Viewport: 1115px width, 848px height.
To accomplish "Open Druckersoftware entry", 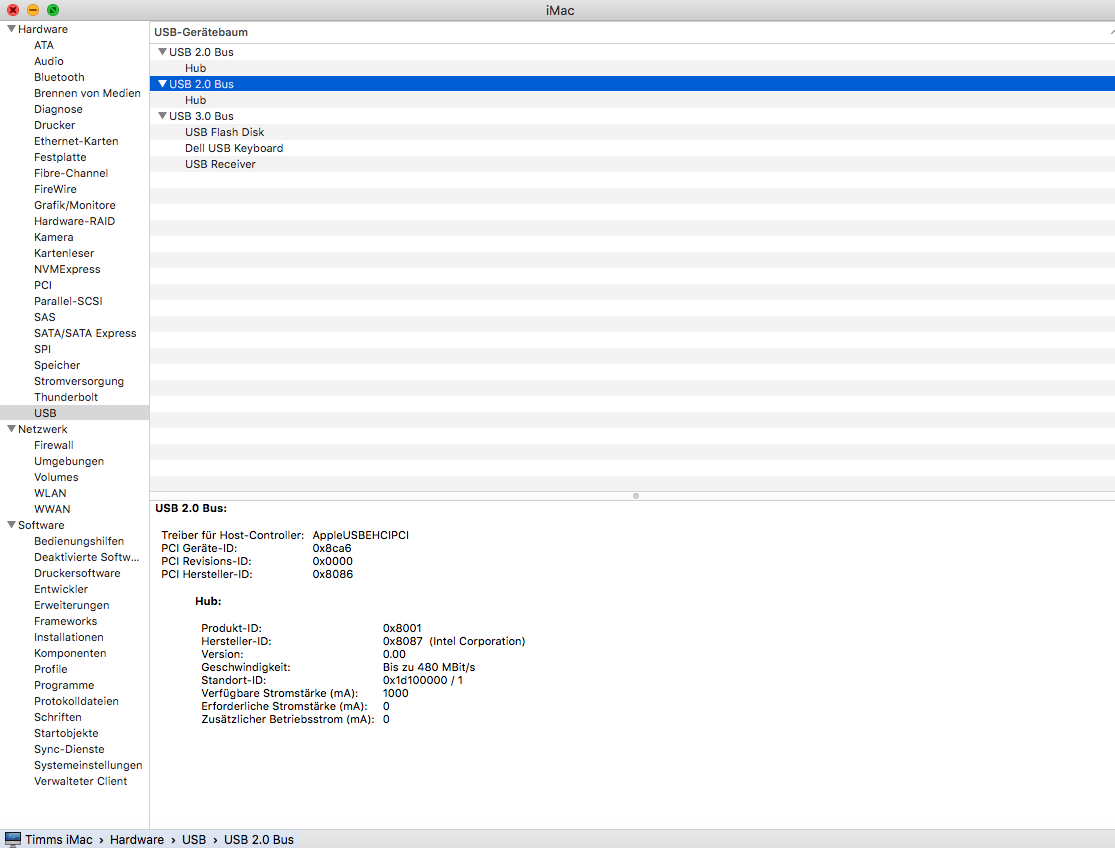I will 78,573.
